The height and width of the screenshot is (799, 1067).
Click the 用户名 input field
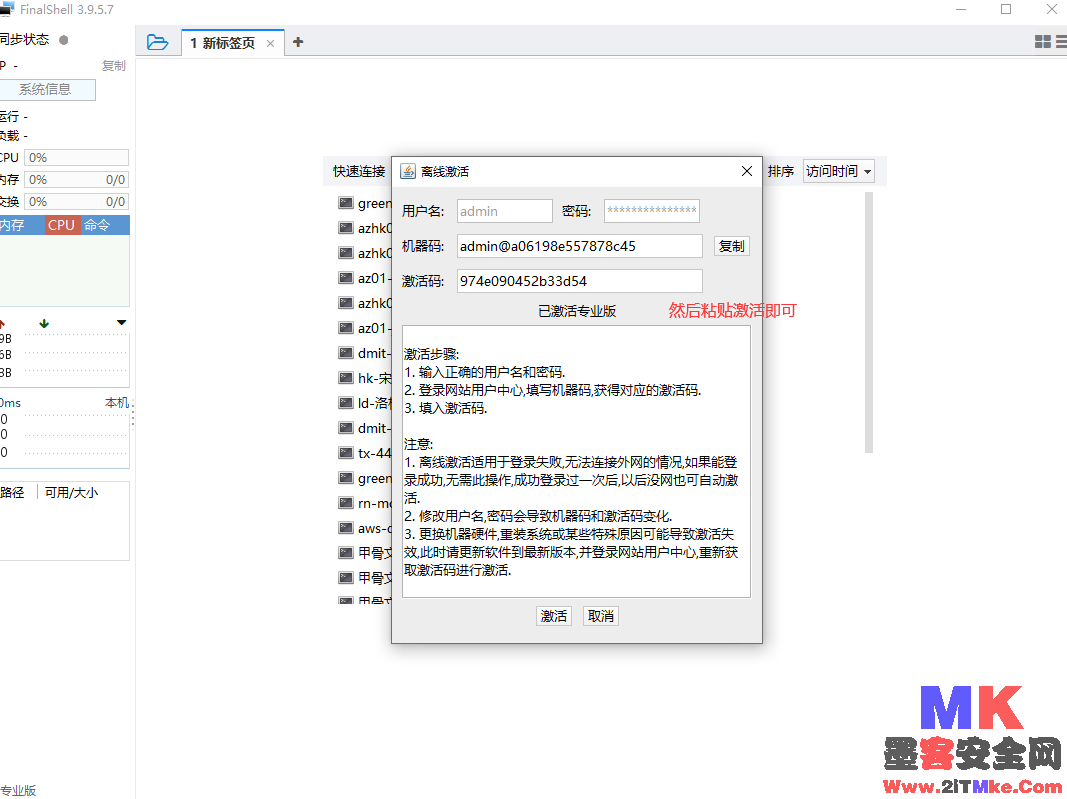coord(504,211)
